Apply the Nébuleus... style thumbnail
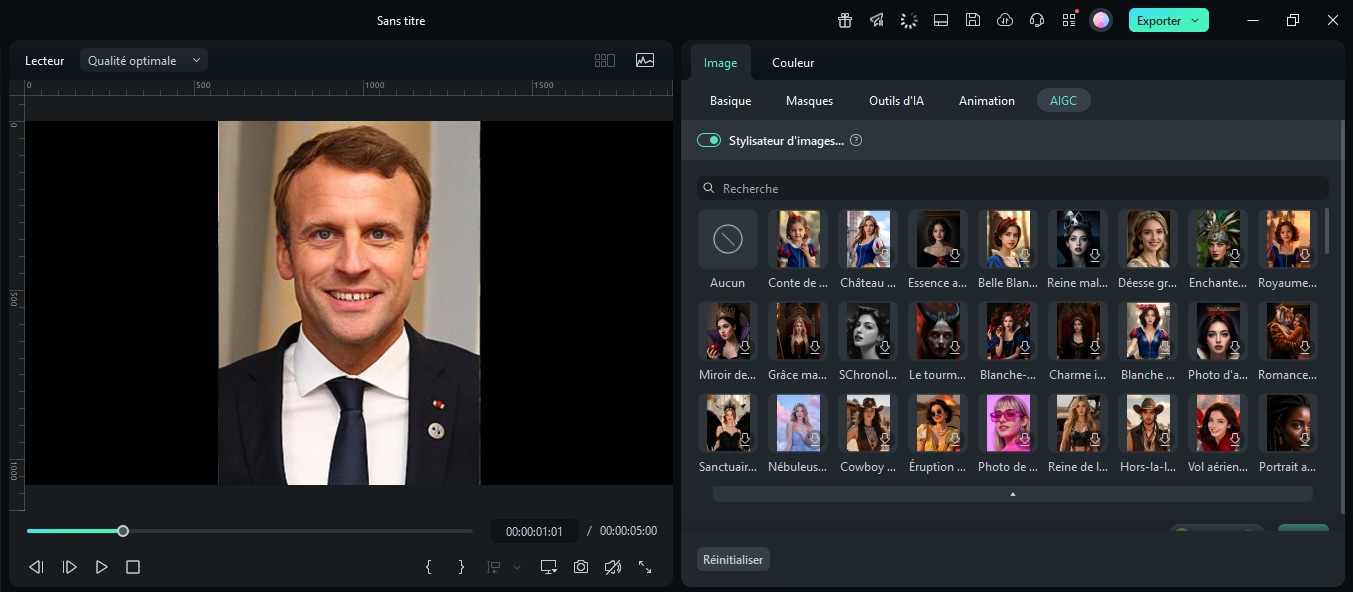 pos(798,423)
